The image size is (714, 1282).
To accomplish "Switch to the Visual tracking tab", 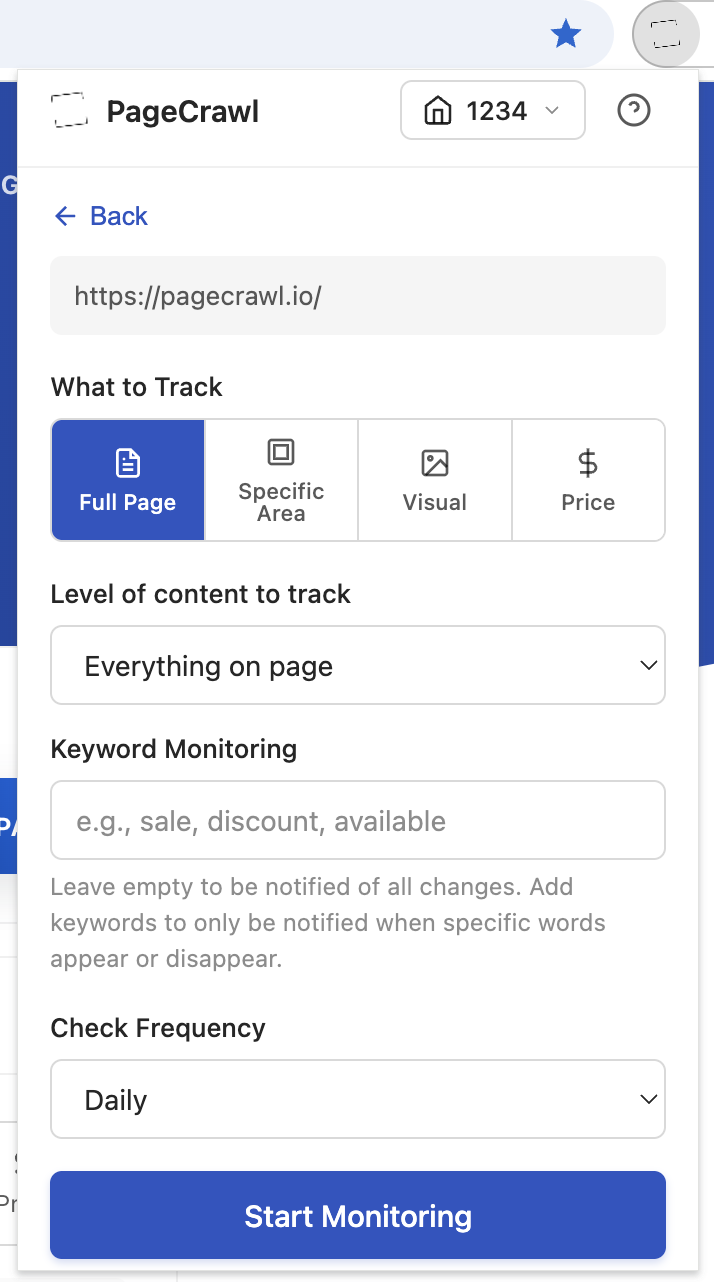I will tap(434, 480).
